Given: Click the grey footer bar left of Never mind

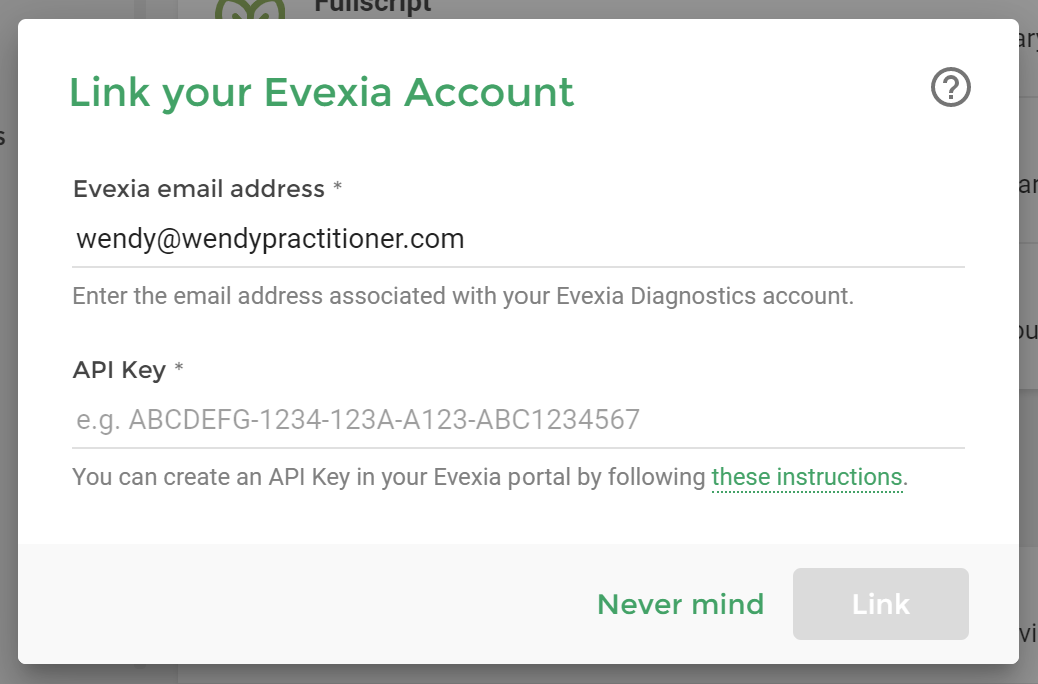Looking at the screenshot, I should [x=300, y=604].
